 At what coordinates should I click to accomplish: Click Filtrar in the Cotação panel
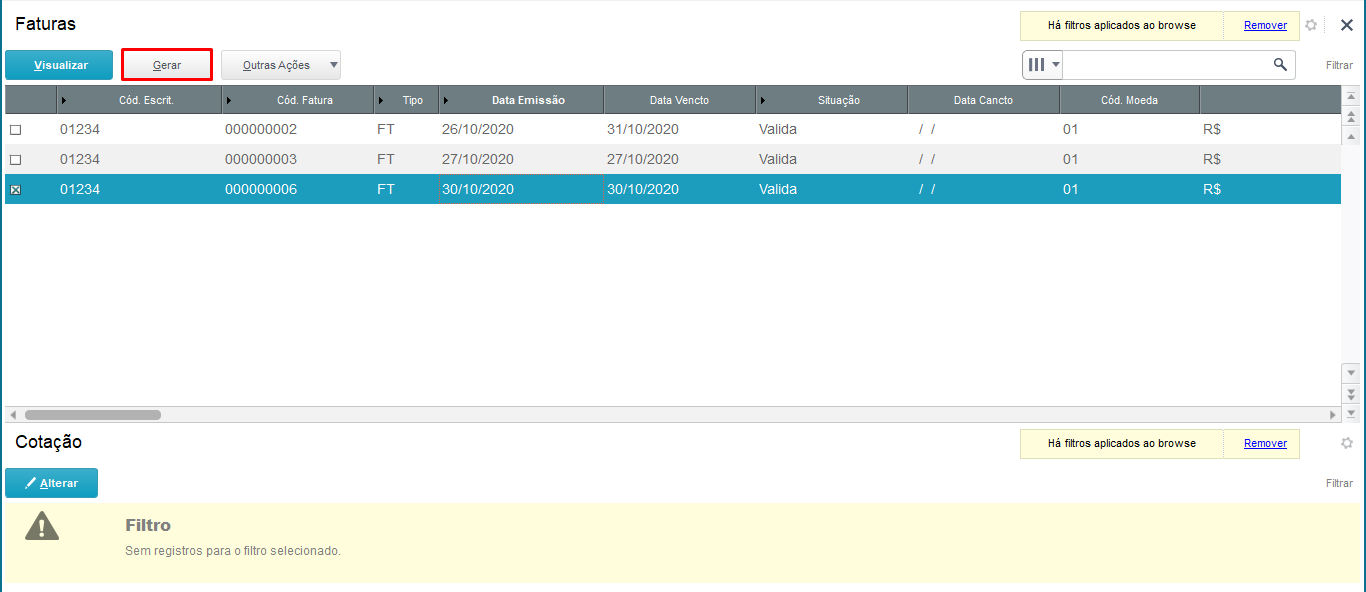[1339, 483]
